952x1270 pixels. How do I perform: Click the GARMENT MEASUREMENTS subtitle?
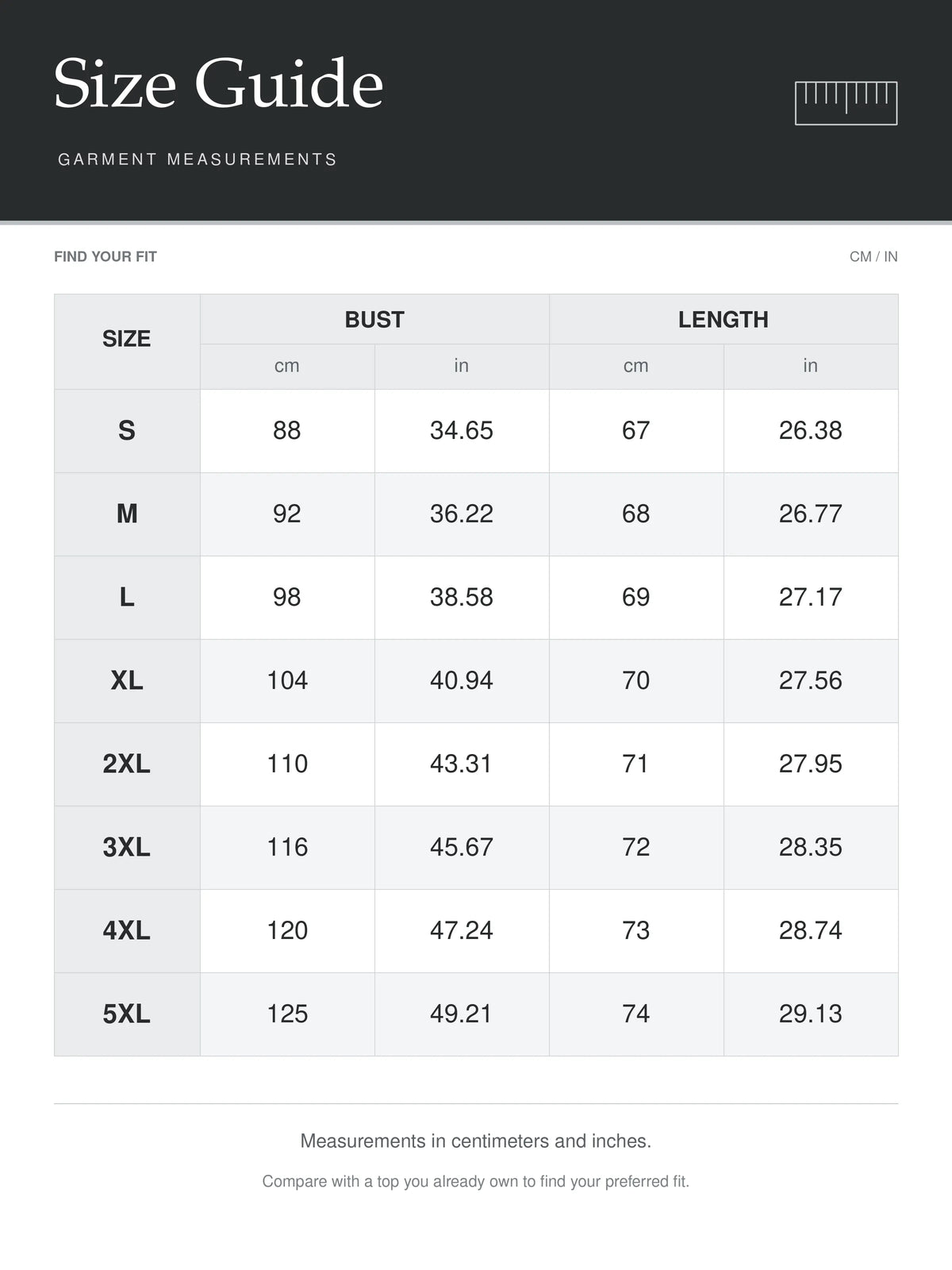coord(198,160)
